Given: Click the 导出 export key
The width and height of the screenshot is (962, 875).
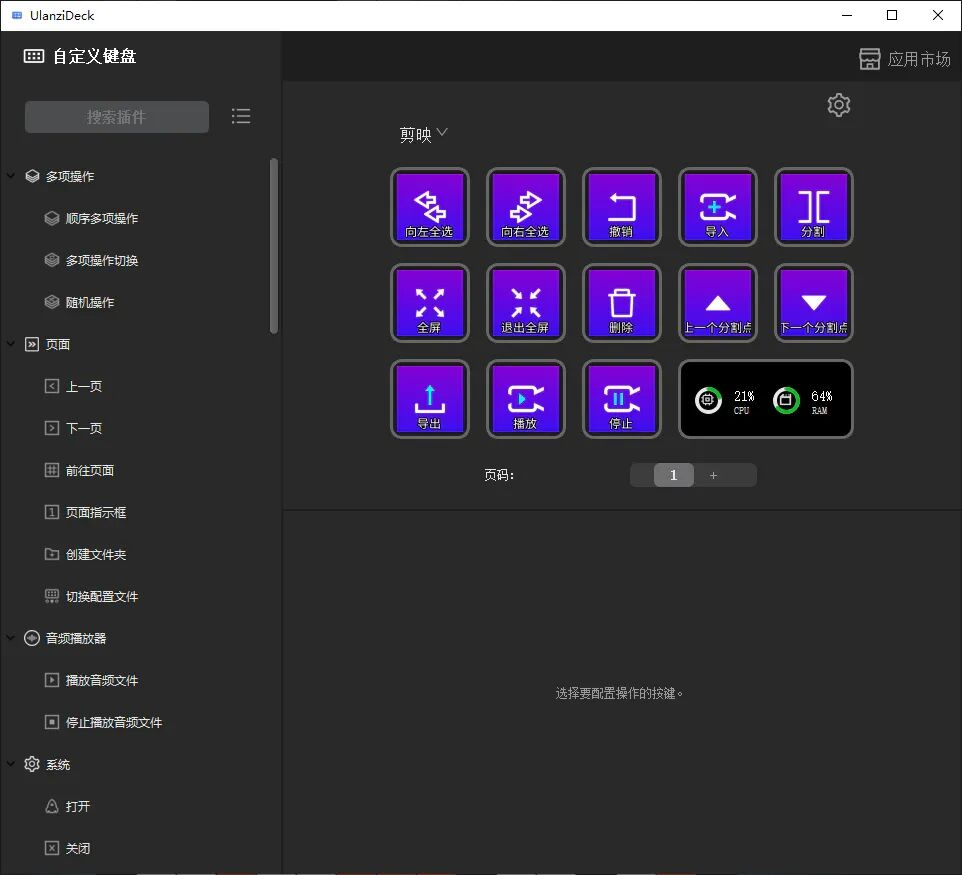Looking at the screenshot, I should click(429, 399).
